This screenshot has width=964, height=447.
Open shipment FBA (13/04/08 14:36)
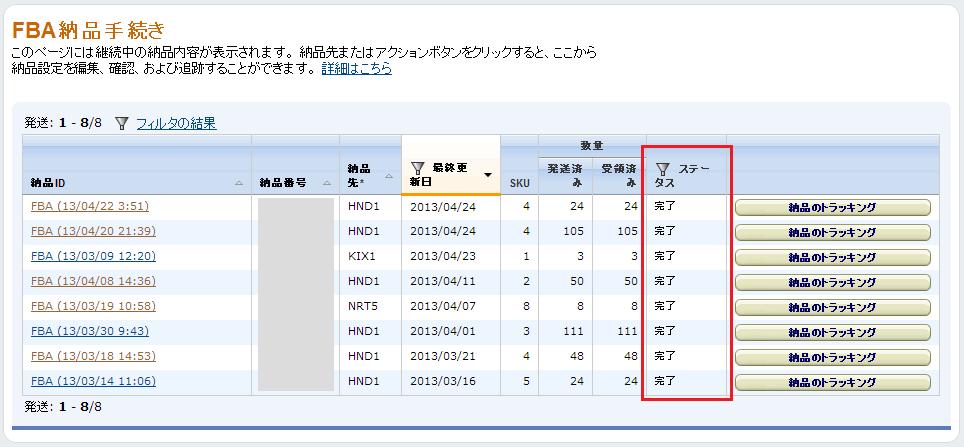point(93,282)
